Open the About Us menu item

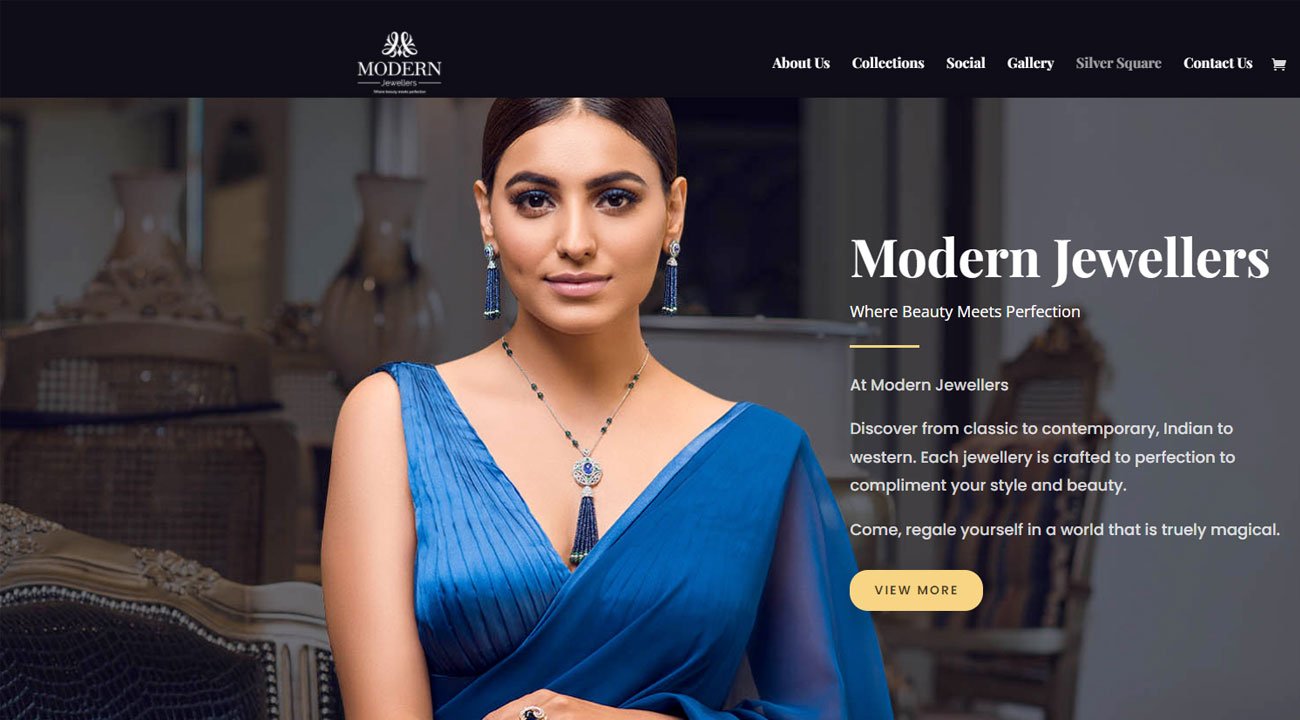(x=801, y=63)
